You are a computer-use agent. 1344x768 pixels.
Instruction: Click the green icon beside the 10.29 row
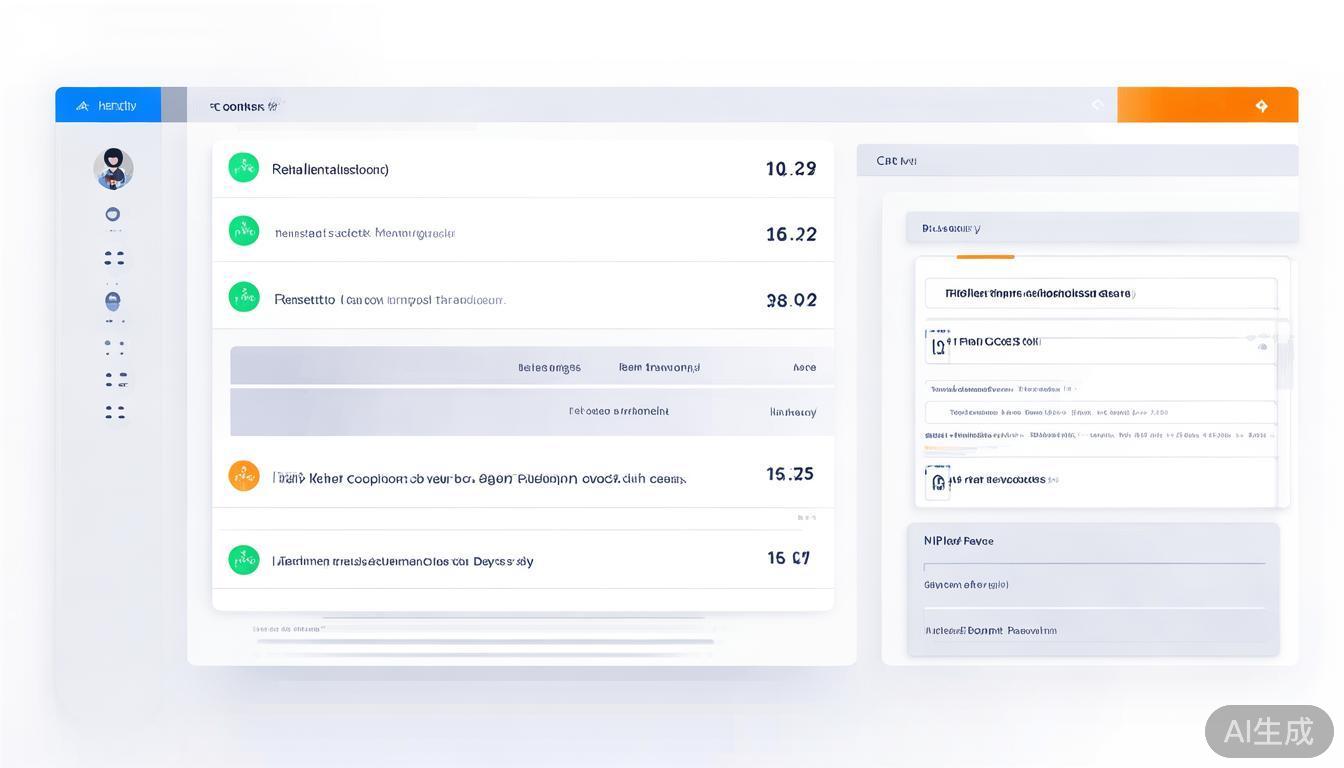(243, 168)
